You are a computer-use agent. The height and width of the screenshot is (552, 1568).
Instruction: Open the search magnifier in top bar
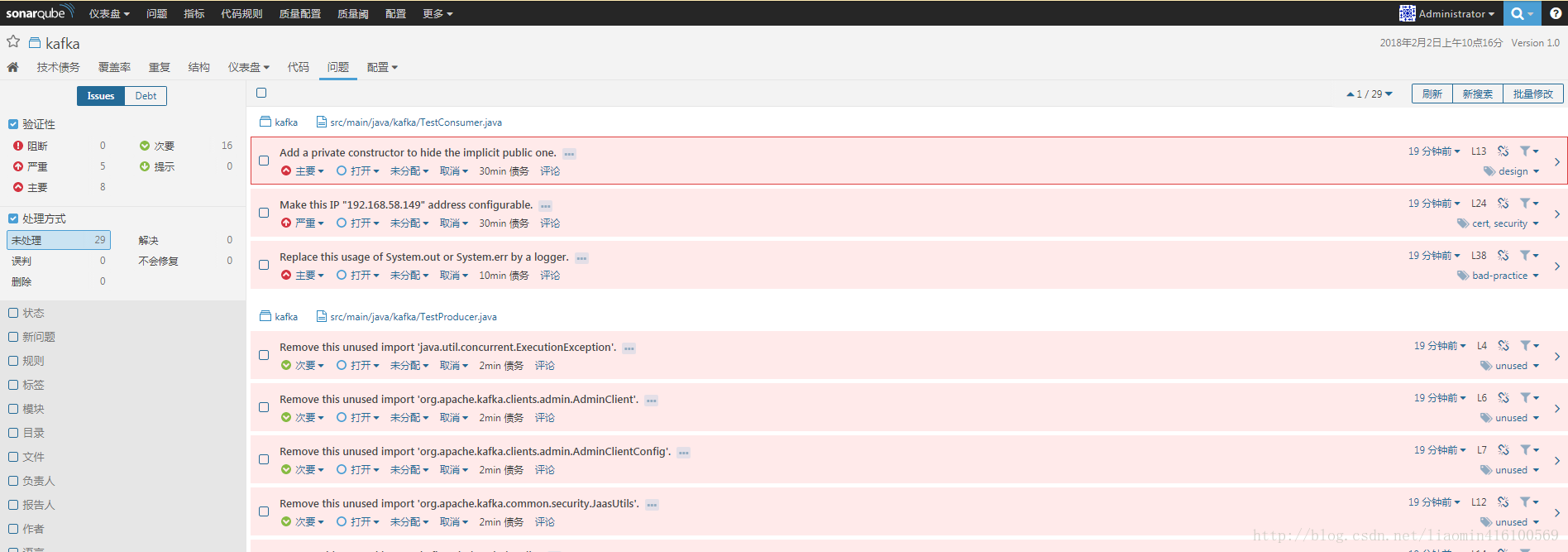click(1522, 13)
